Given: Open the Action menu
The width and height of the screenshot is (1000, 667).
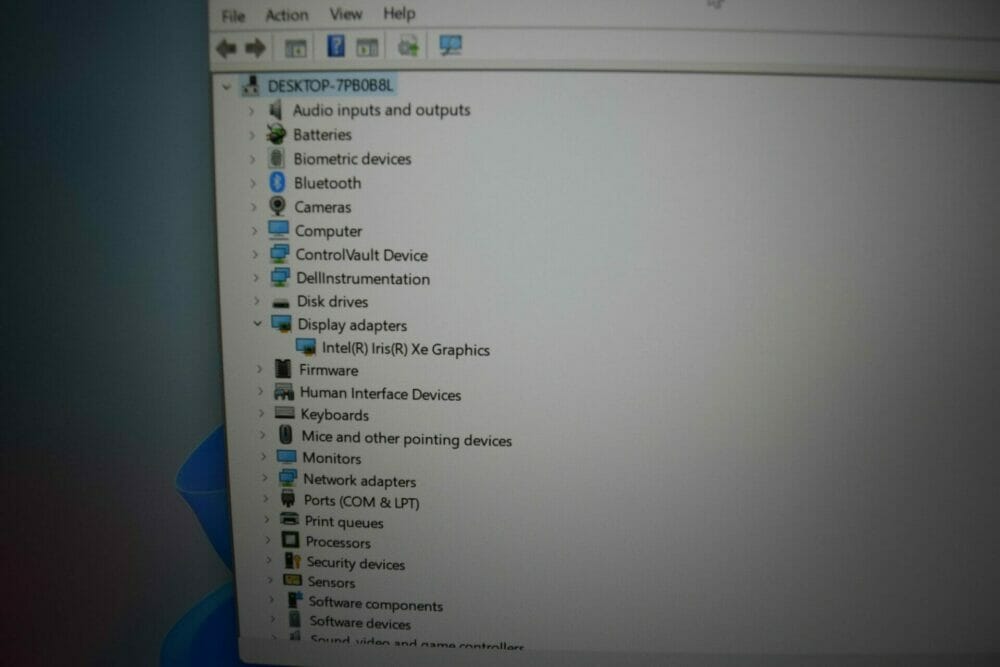Looking at the screenshot, I should [286, 15].
